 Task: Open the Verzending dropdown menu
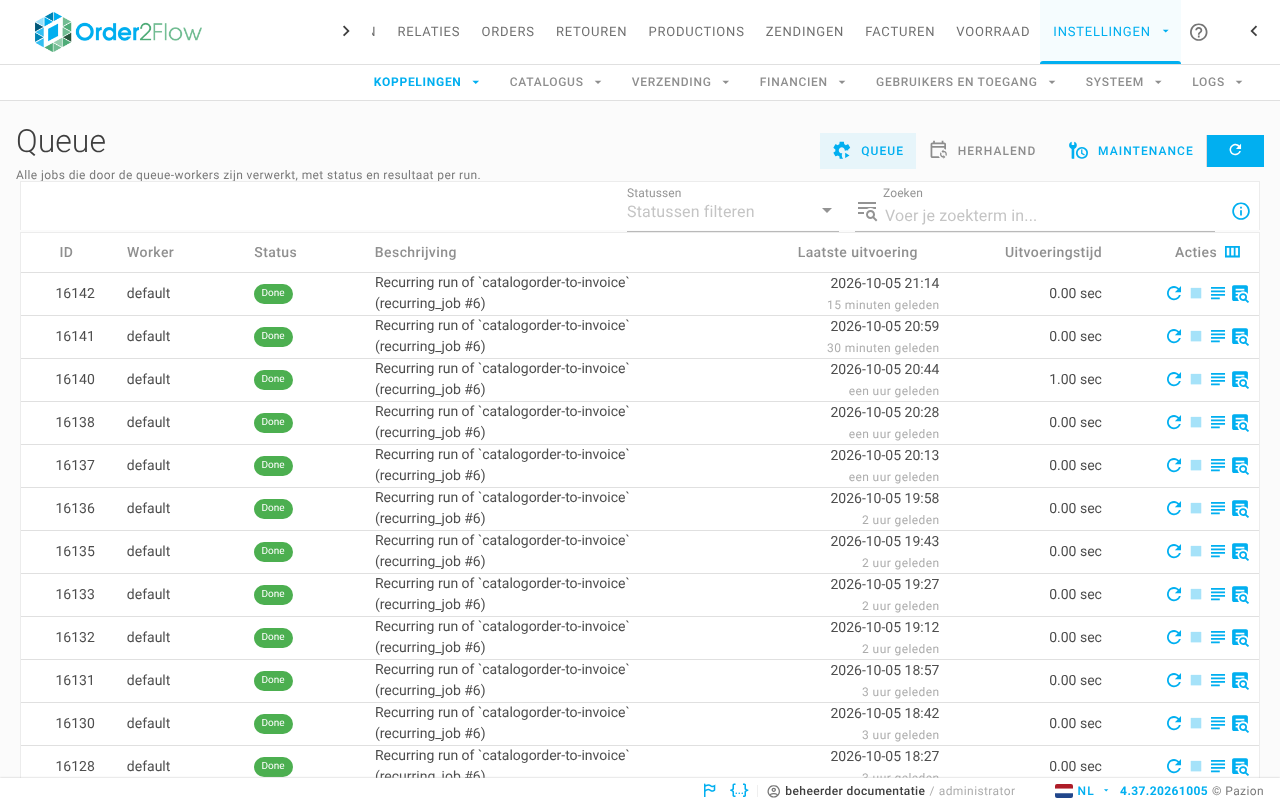681,82
